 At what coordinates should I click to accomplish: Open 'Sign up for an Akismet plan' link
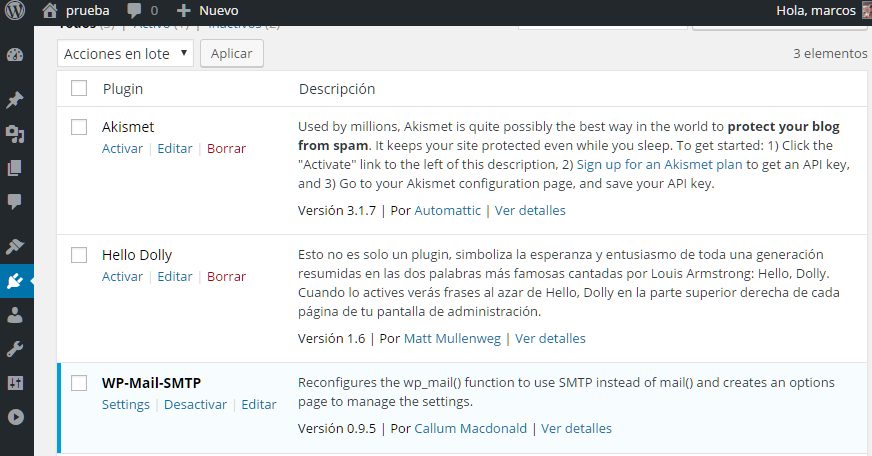pyautogui.click(x=659, y=165)
